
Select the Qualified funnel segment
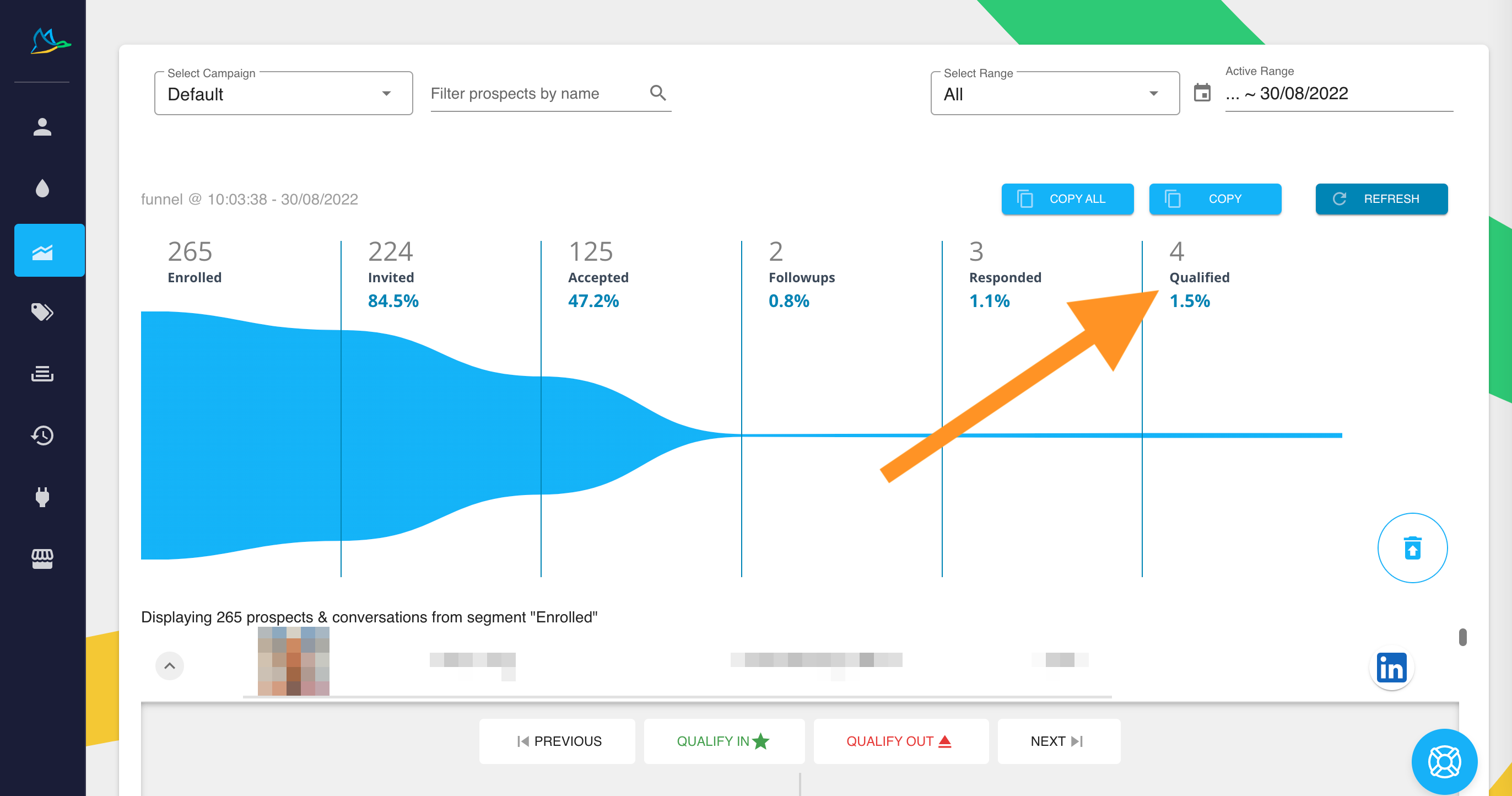point(1198,277)
